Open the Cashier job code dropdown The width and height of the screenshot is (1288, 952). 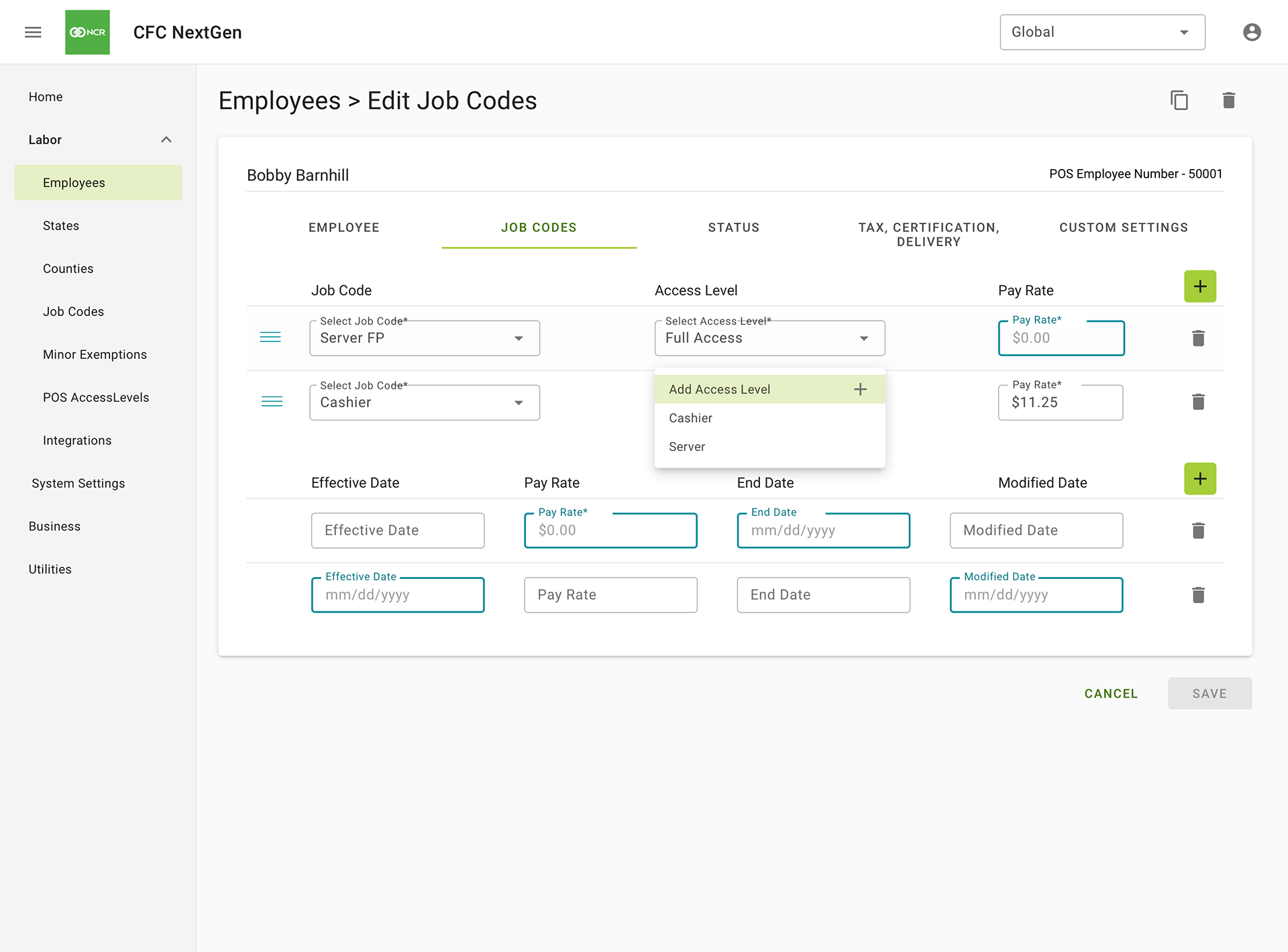(424, 403)
